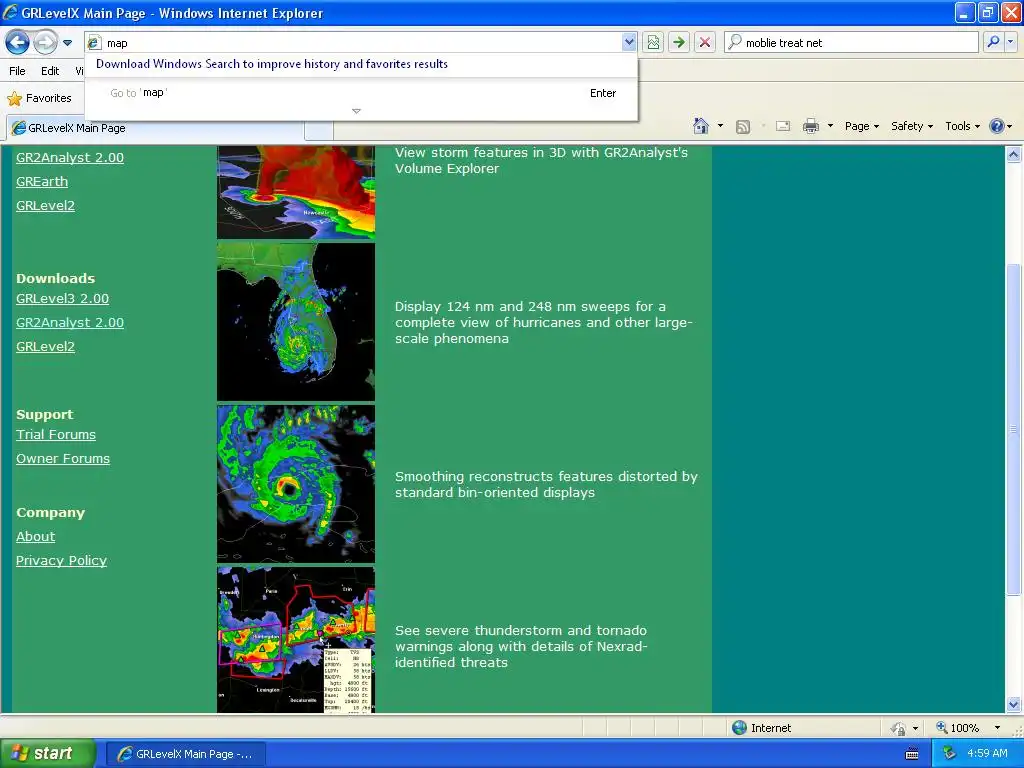This screenshot has height=768, width=1024.
Task: Click the Compatibility View icon
Action: pos(653,42)
